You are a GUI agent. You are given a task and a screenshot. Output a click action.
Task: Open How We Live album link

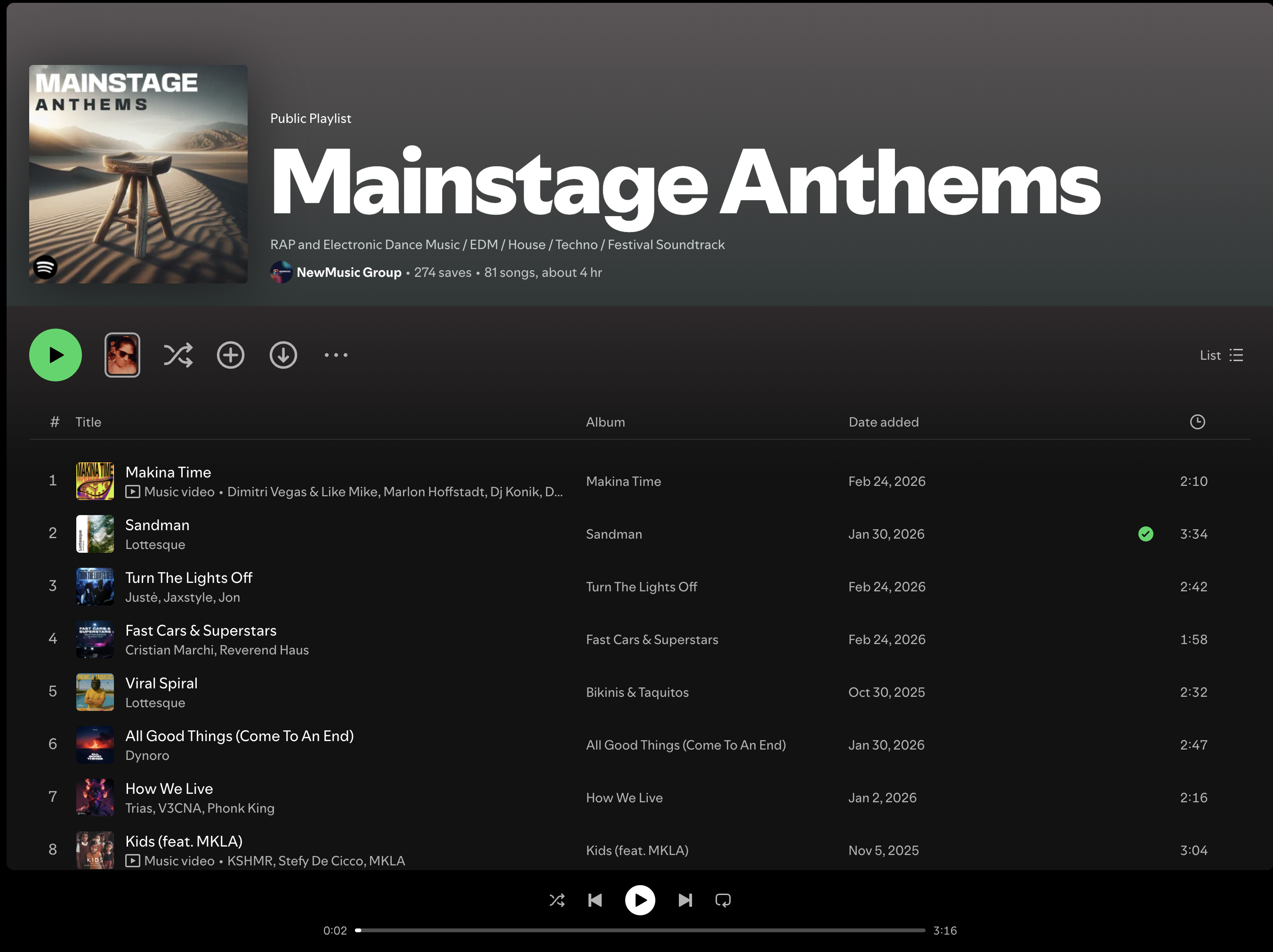click(624, 798)
